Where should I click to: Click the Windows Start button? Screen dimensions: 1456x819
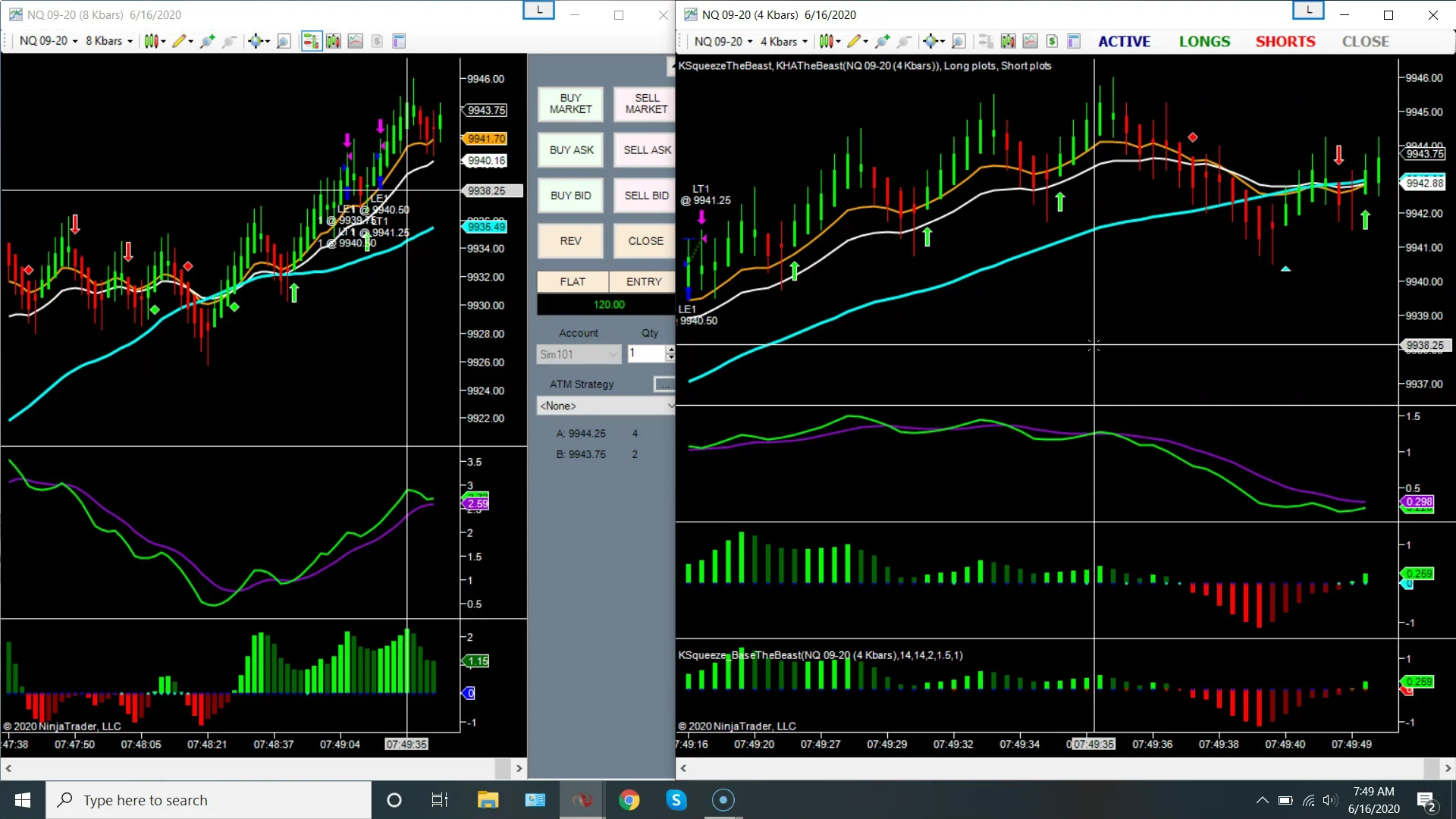[x=23, y=800]
